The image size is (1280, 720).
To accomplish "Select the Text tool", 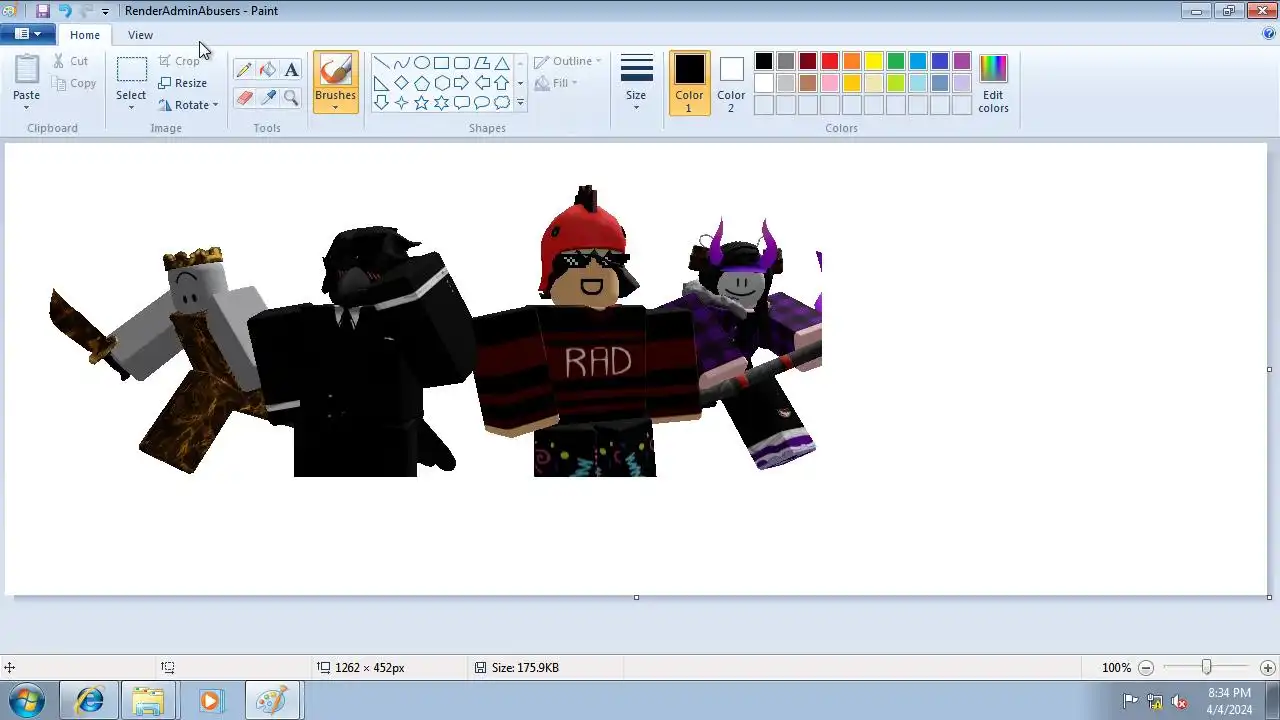I will click(x=291, y=70).
